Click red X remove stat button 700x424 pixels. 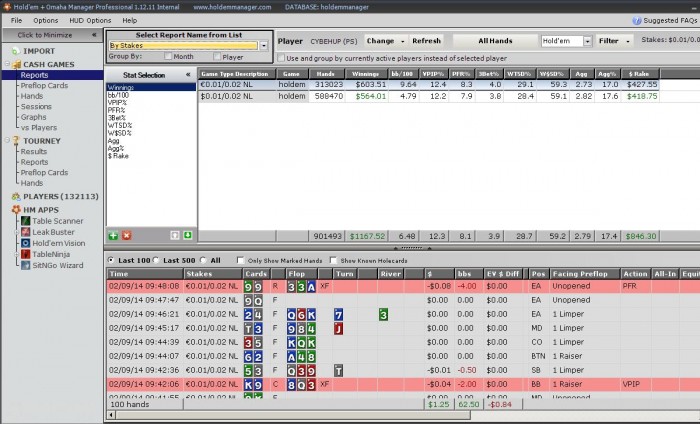[127, 236]
